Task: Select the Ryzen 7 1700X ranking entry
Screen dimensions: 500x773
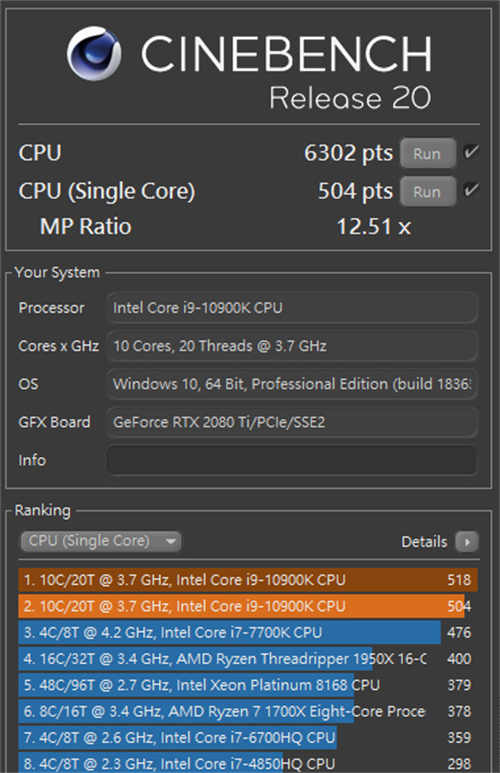Action: point(248,711)
